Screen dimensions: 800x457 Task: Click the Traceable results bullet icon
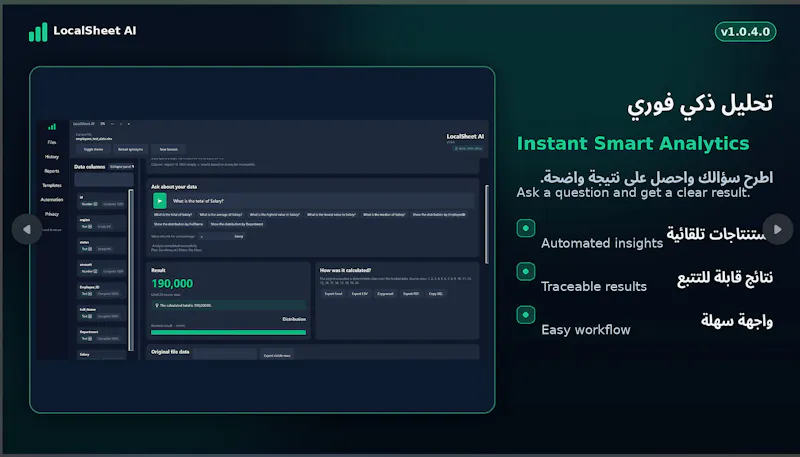(x=526, y=271)
